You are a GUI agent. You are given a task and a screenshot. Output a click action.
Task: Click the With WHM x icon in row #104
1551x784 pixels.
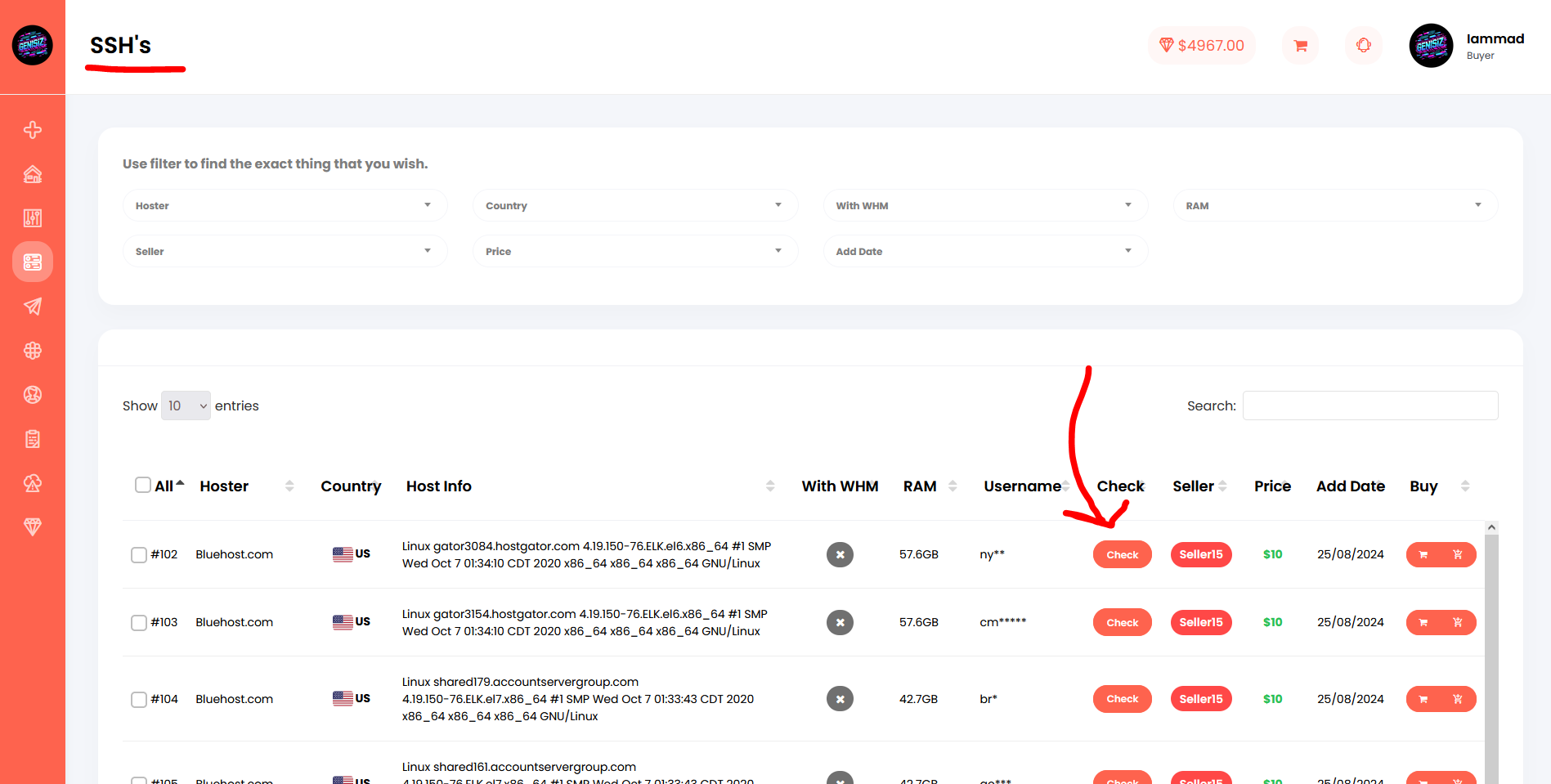[840, 699]
